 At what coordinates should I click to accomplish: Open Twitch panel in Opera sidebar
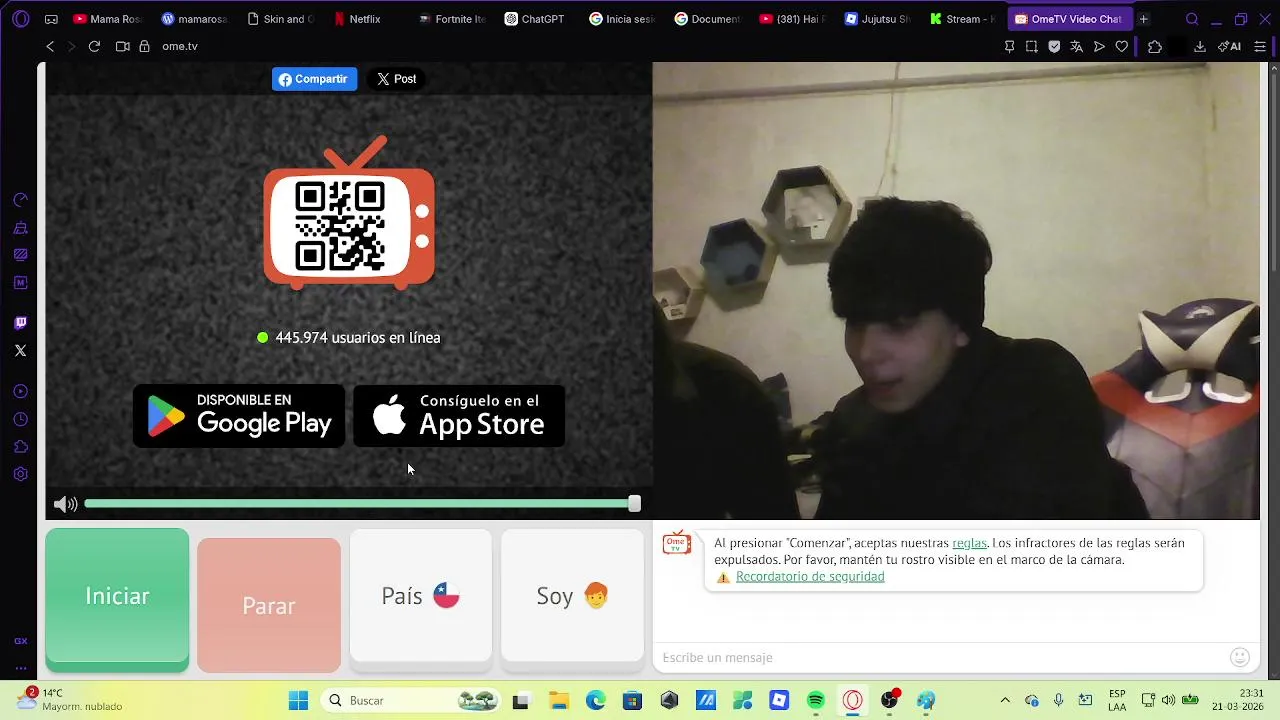tap(20, 323)
